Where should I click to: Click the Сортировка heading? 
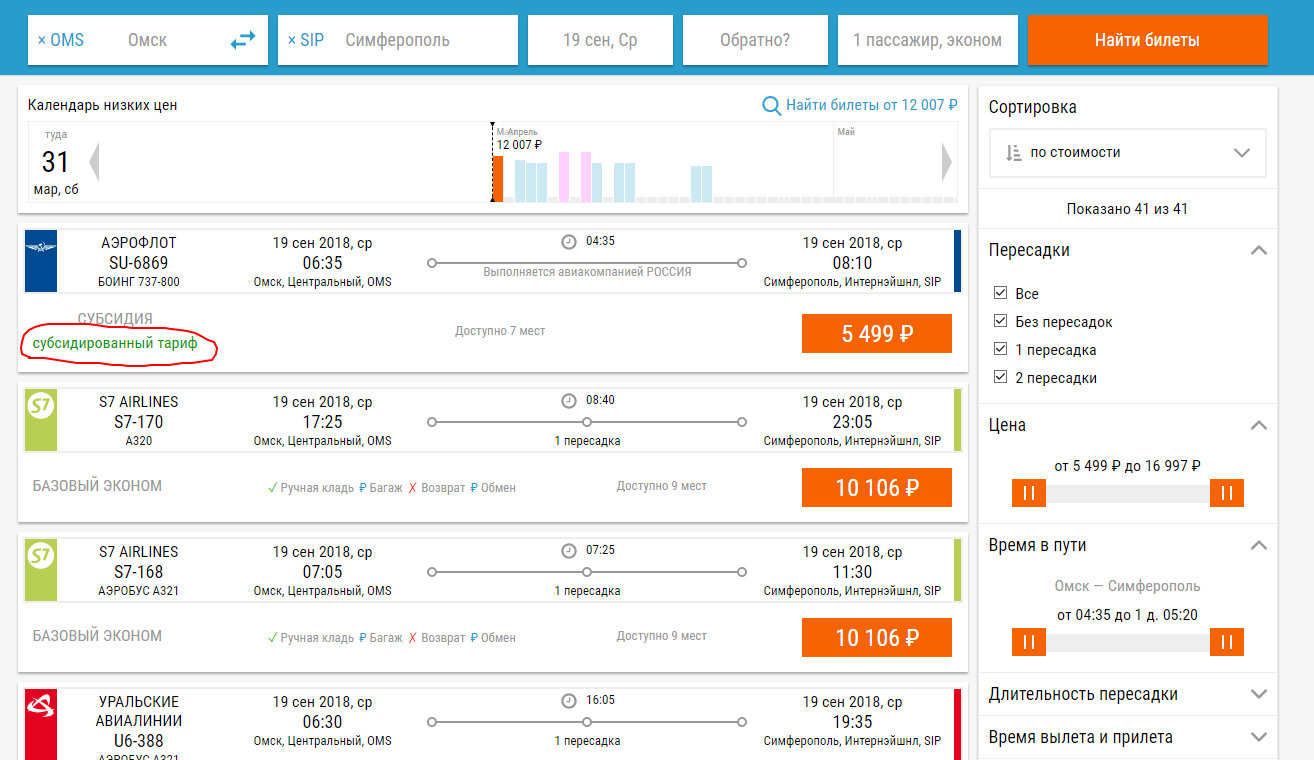pos(1033,107)
